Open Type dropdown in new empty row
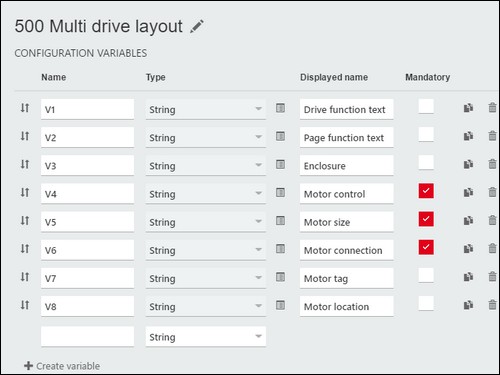This screenshot has height=375, width=500. pos(206,337)
